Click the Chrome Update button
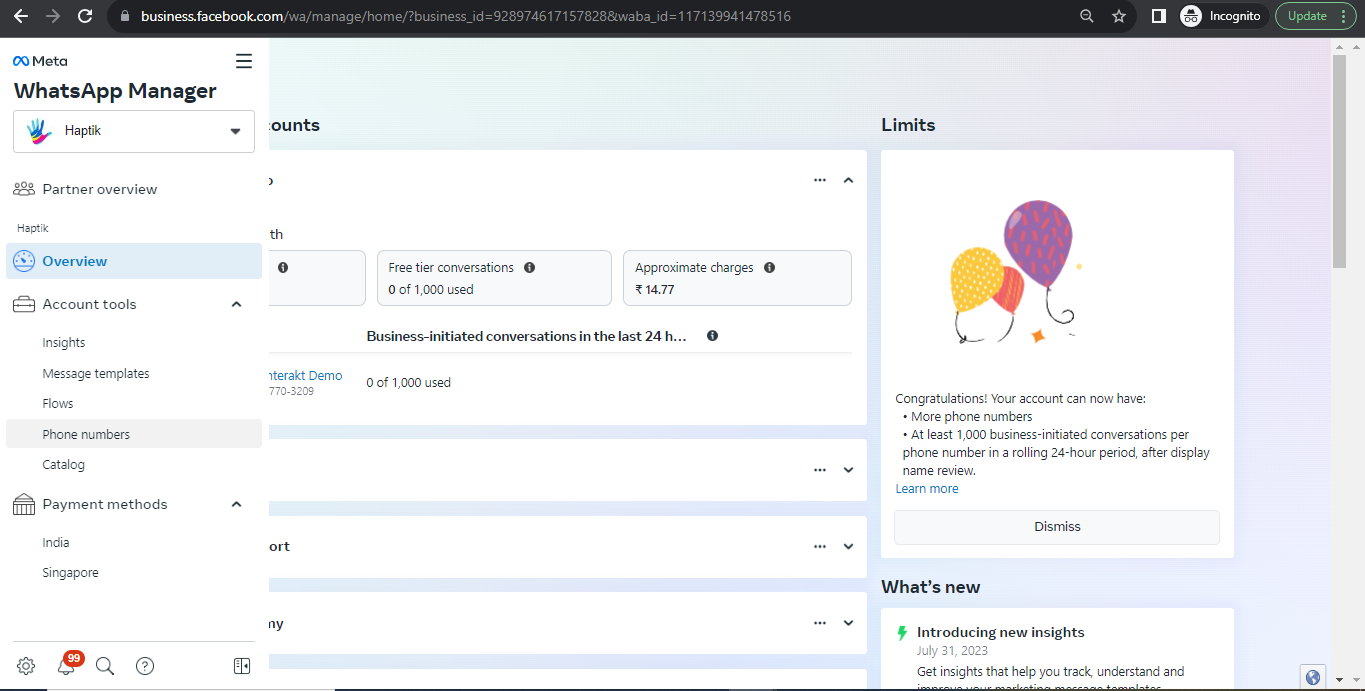Image resolution: width=1365 pixels, height=691 pixels. [x=1316, y=16]
